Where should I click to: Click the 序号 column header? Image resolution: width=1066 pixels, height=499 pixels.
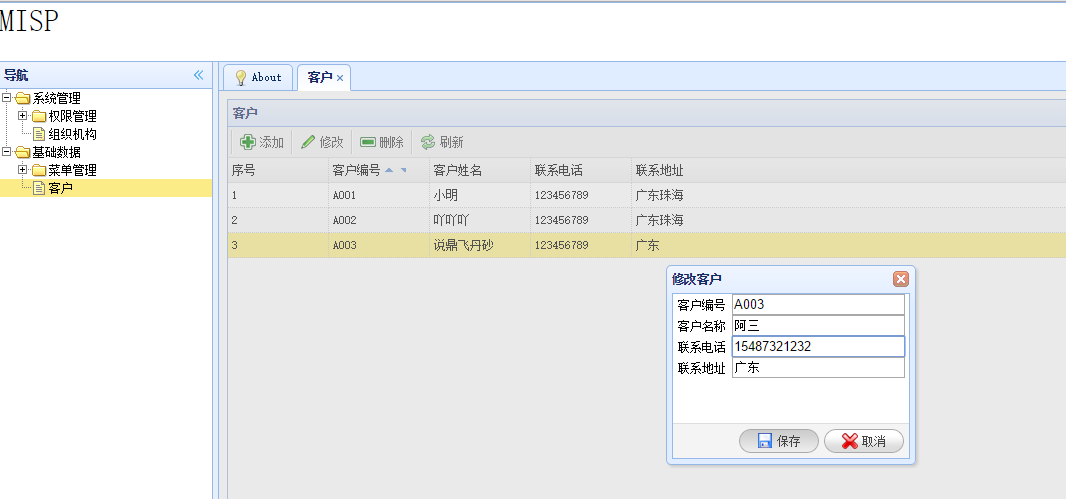(x=278, y=170)
